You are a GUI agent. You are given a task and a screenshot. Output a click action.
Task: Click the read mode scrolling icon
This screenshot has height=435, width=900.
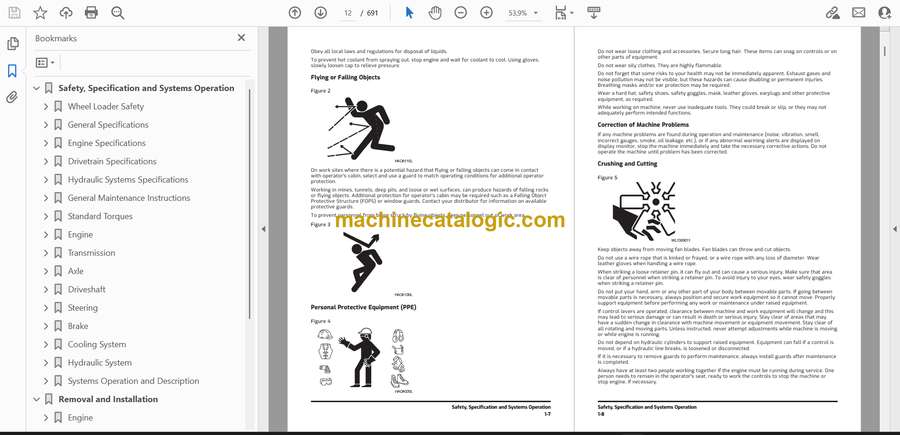594,13
